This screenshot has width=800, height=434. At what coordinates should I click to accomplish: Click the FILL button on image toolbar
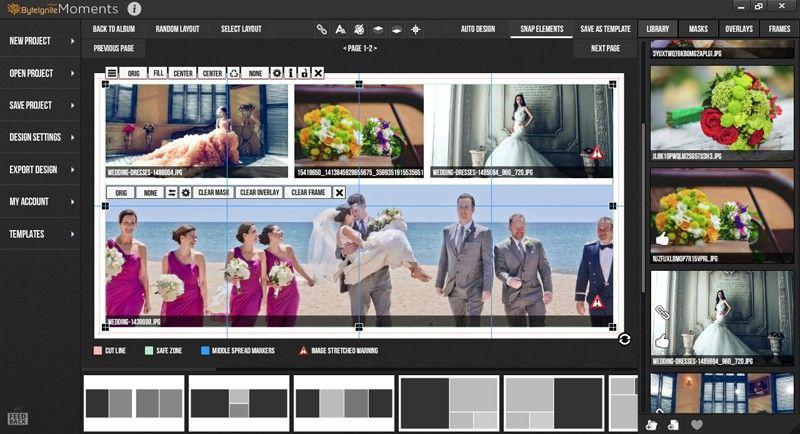tap(158, 73)
